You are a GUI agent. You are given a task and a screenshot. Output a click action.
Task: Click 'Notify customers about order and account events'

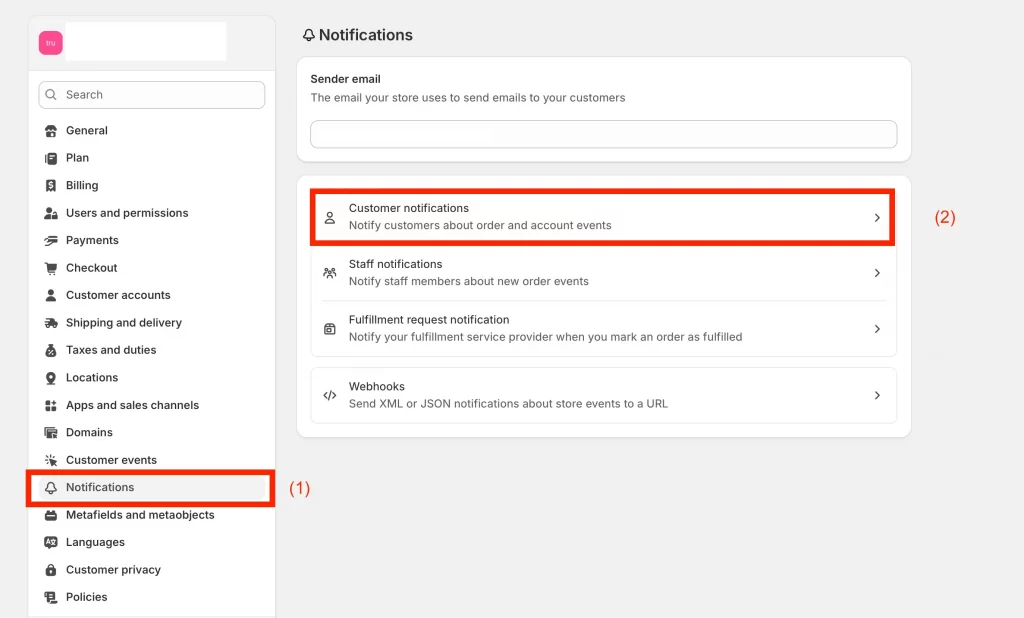coord(480,225)
